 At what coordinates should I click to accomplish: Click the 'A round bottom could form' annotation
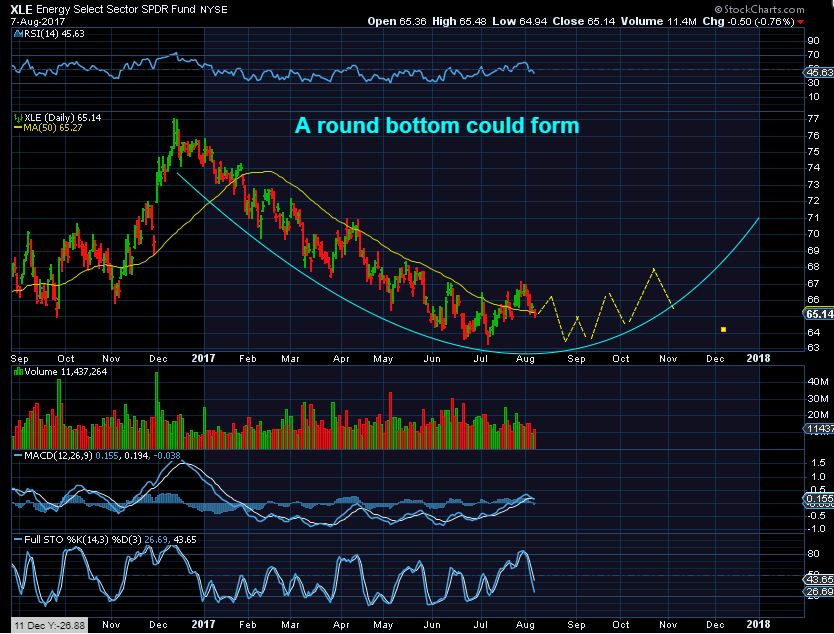click(437, 126)
